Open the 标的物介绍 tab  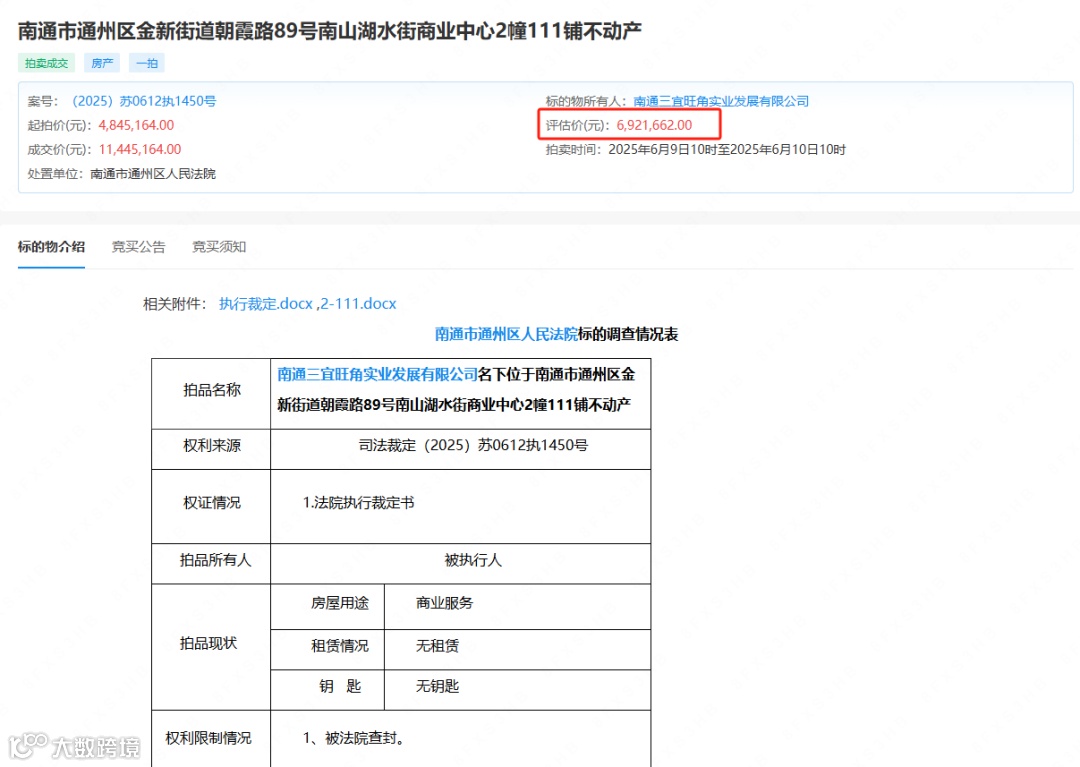(51, 246)
